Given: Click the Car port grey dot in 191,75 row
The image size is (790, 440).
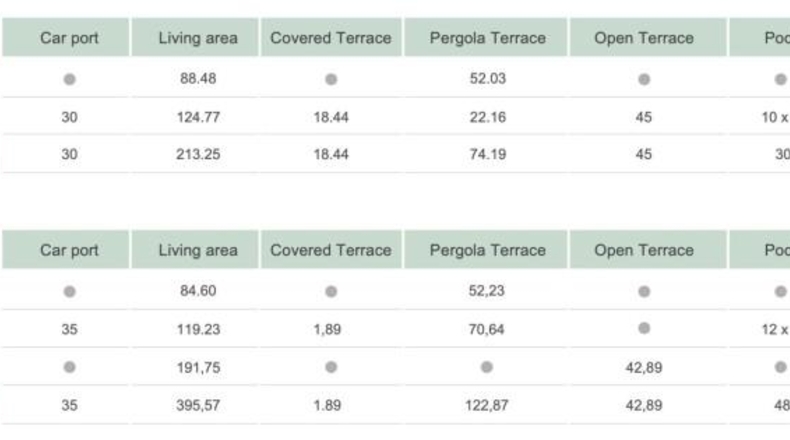Looking at the screenshot, I should point(70,367).
